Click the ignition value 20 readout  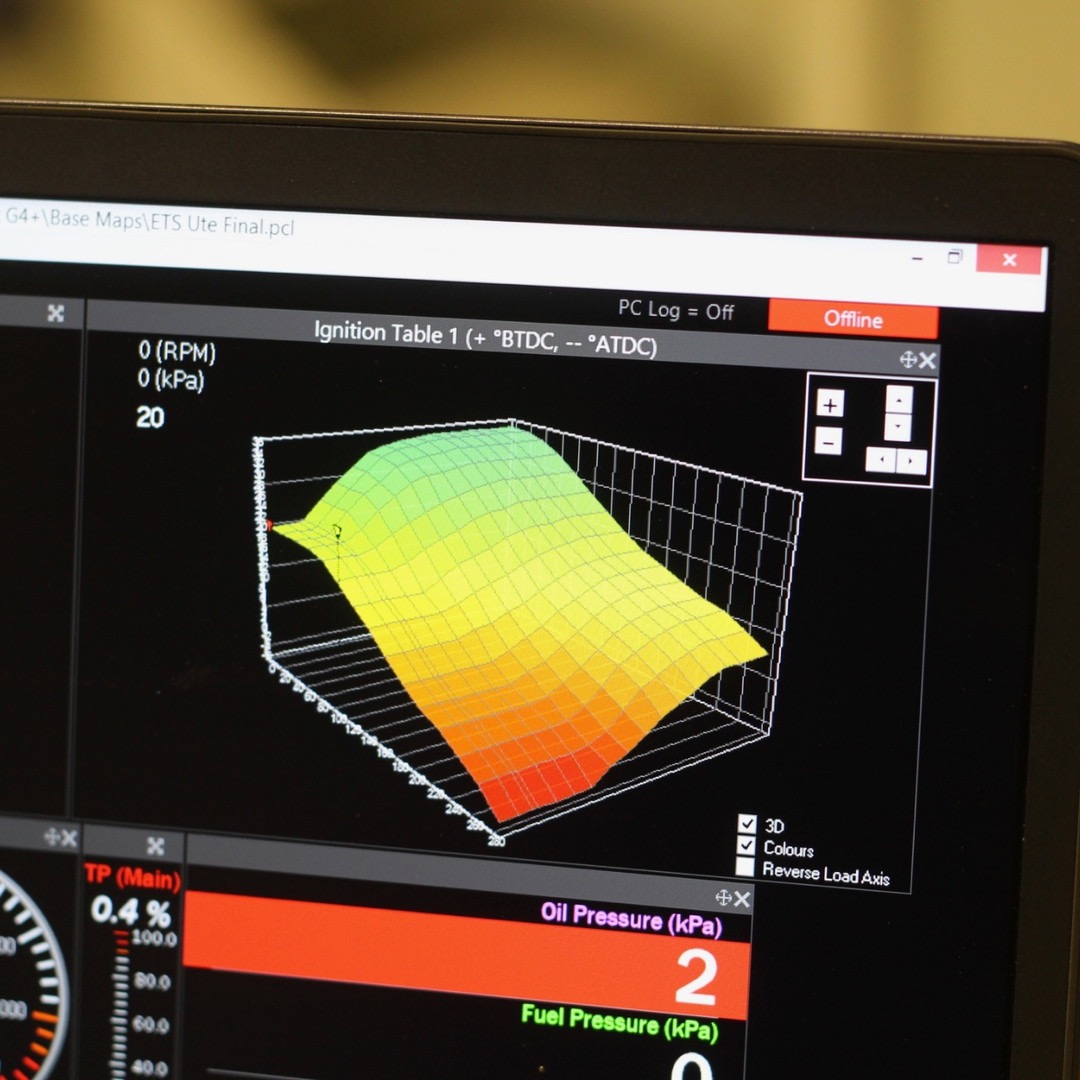tap(150, 417)
